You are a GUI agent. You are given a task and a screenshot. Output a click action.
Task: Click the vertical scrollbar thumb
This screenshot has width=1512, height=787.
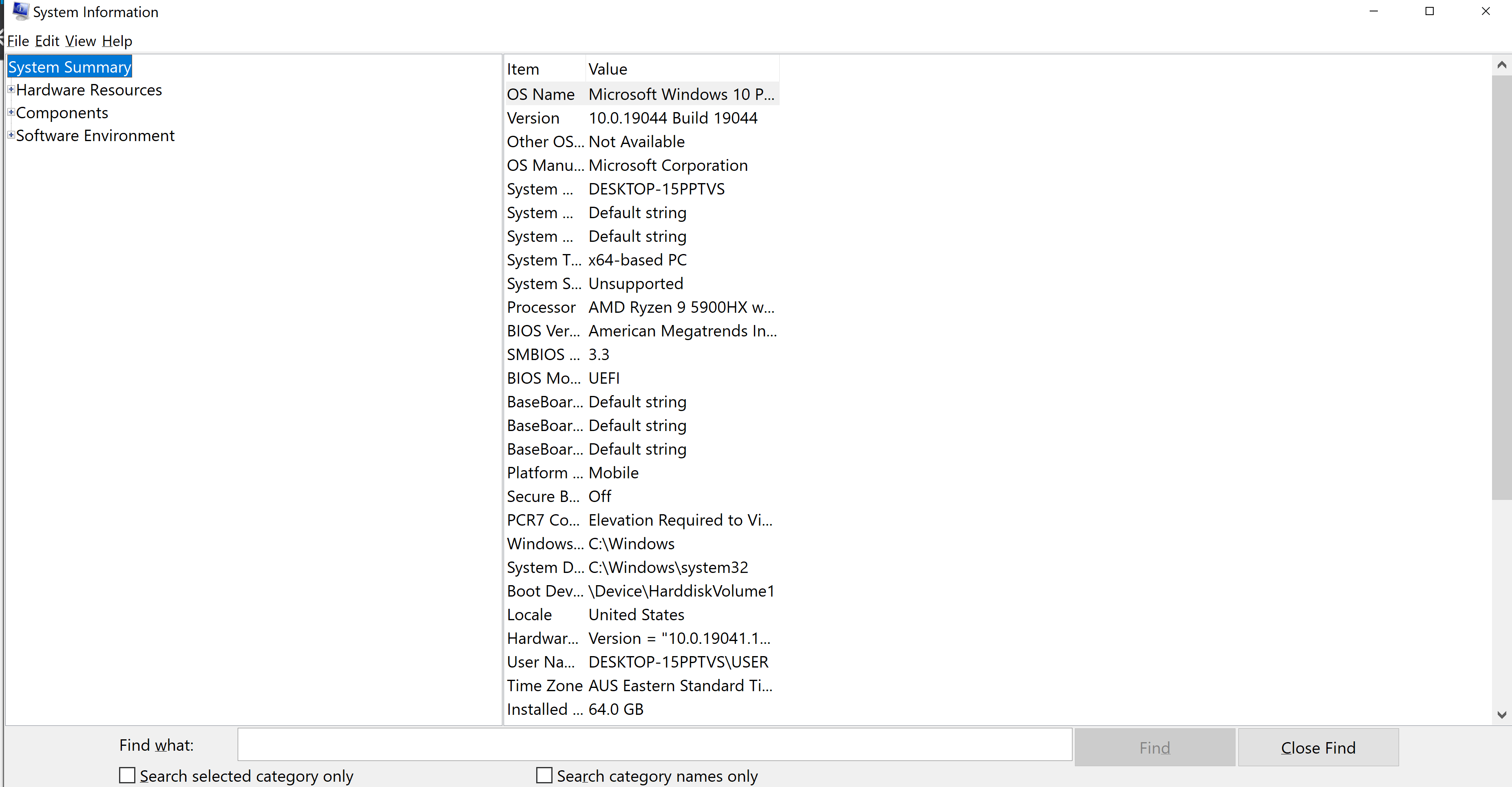tap(1501, 287)
